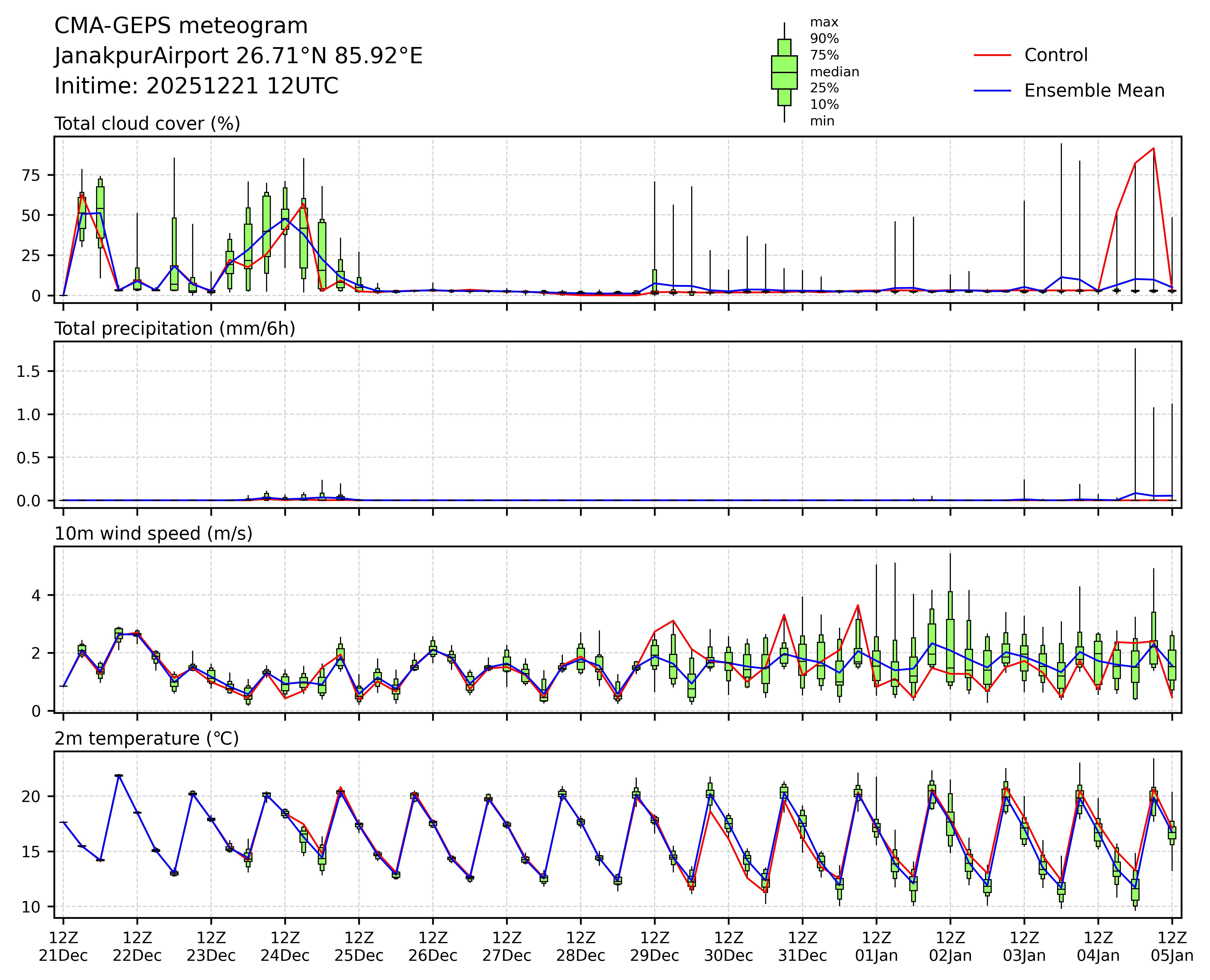
Task: Click the green legend box-plot sample
Action: [784, 72]
